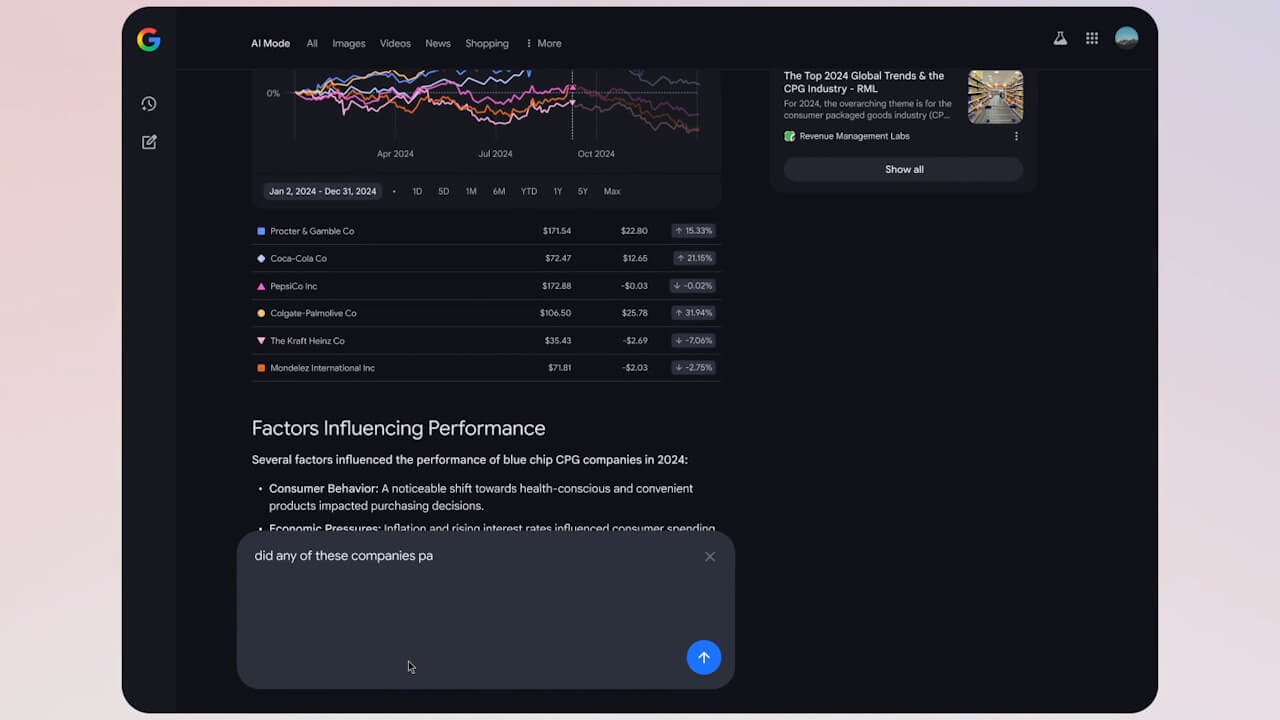
Task: Click the Revenue Management Labs favicon
Action: pos(790,137)
